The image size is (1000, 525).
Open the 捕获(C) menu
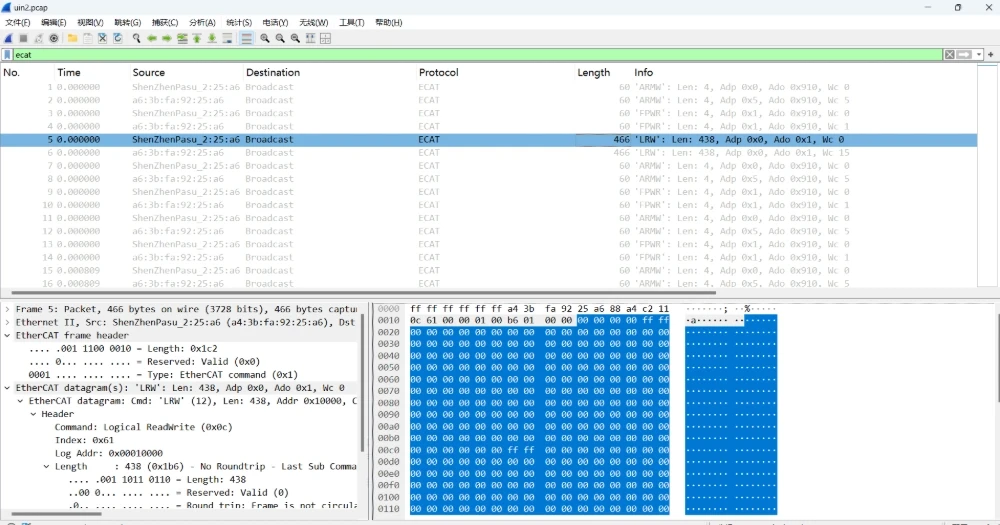[165, 22]
